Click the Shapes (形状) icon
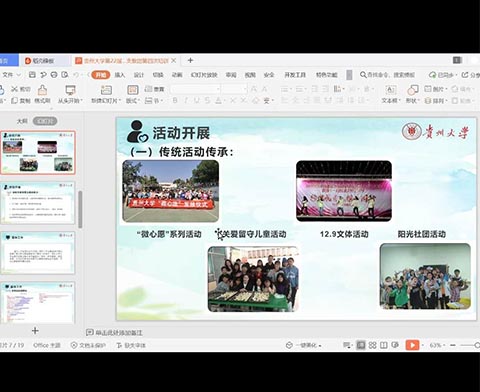This screenshot has height=392, width=480. click(413, 90)
